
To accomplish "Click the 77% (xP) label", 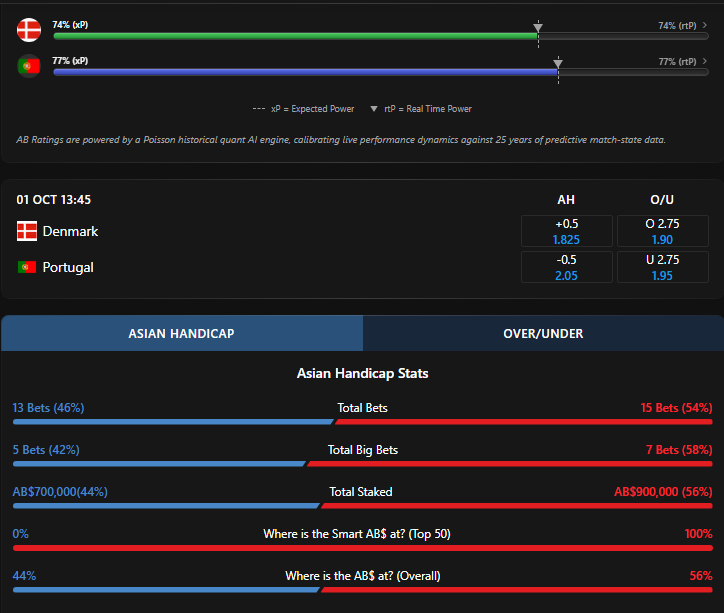I will click(x=70, y=60).
